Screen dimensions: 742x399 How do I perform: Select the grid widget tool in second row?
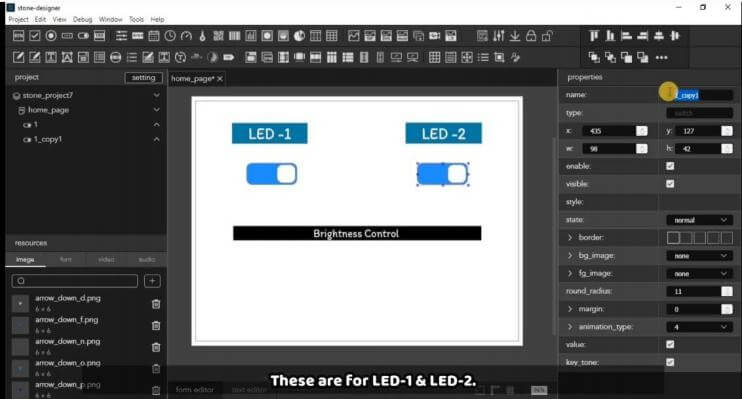(x=434, y=58)
